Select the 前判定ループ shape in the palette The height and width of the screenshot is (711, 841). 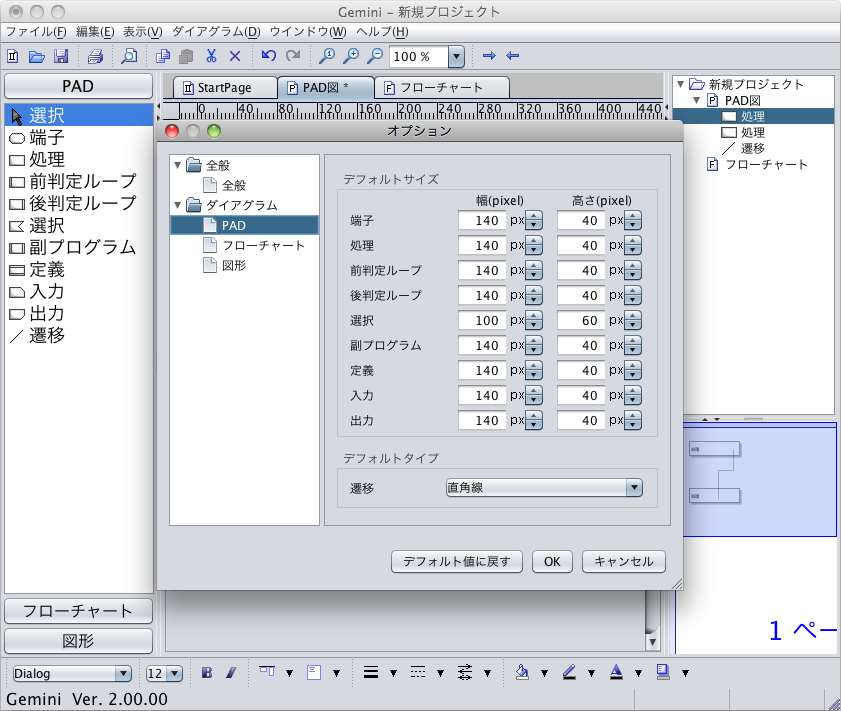coord(79,182)
